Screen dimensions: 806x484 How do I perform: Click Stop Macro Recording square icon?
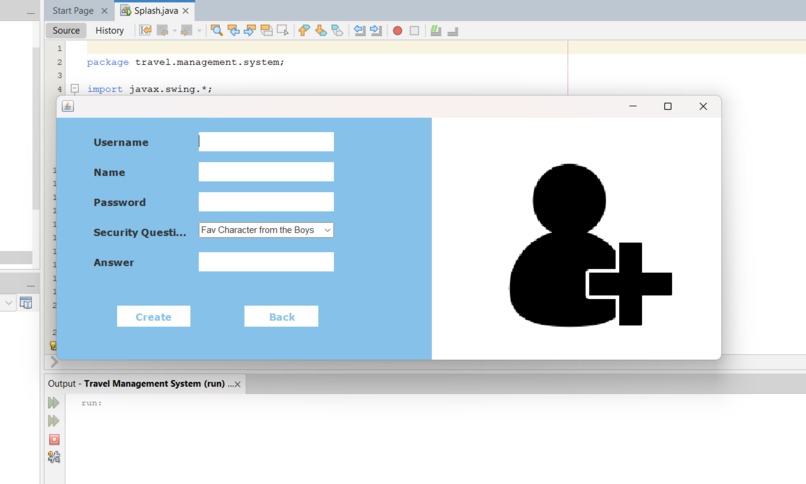414,31
